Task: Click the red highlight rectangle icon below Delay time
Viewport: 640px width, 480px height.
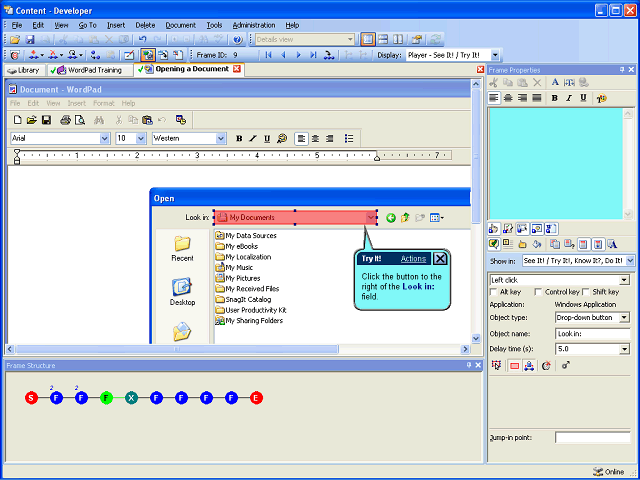Action: [514, 366]
